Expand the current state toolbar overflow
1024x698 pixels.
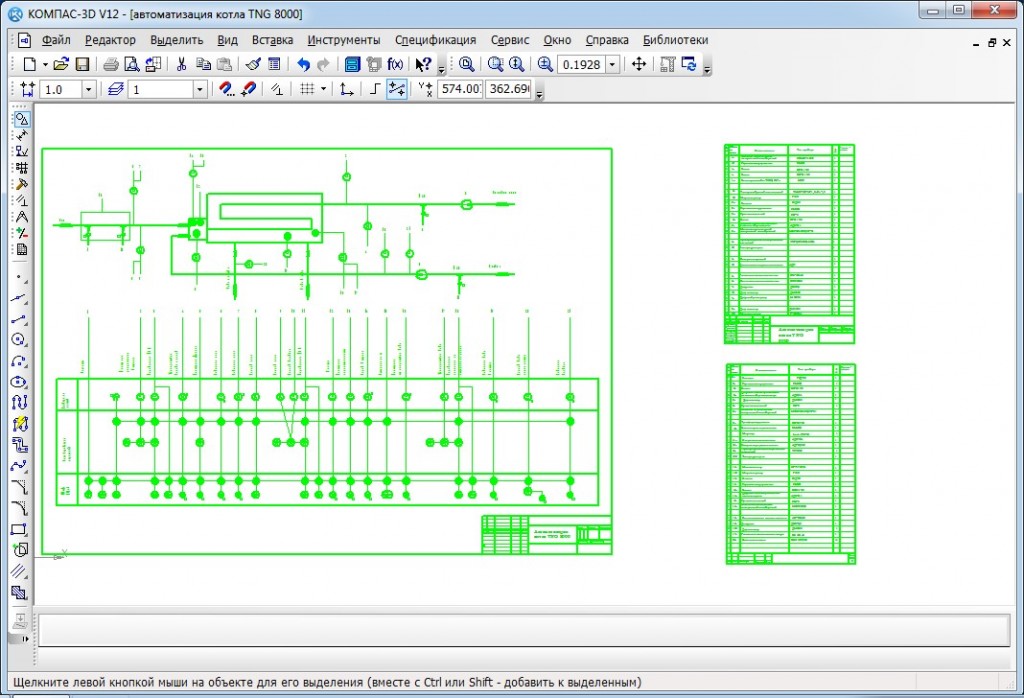click(539, 93)
